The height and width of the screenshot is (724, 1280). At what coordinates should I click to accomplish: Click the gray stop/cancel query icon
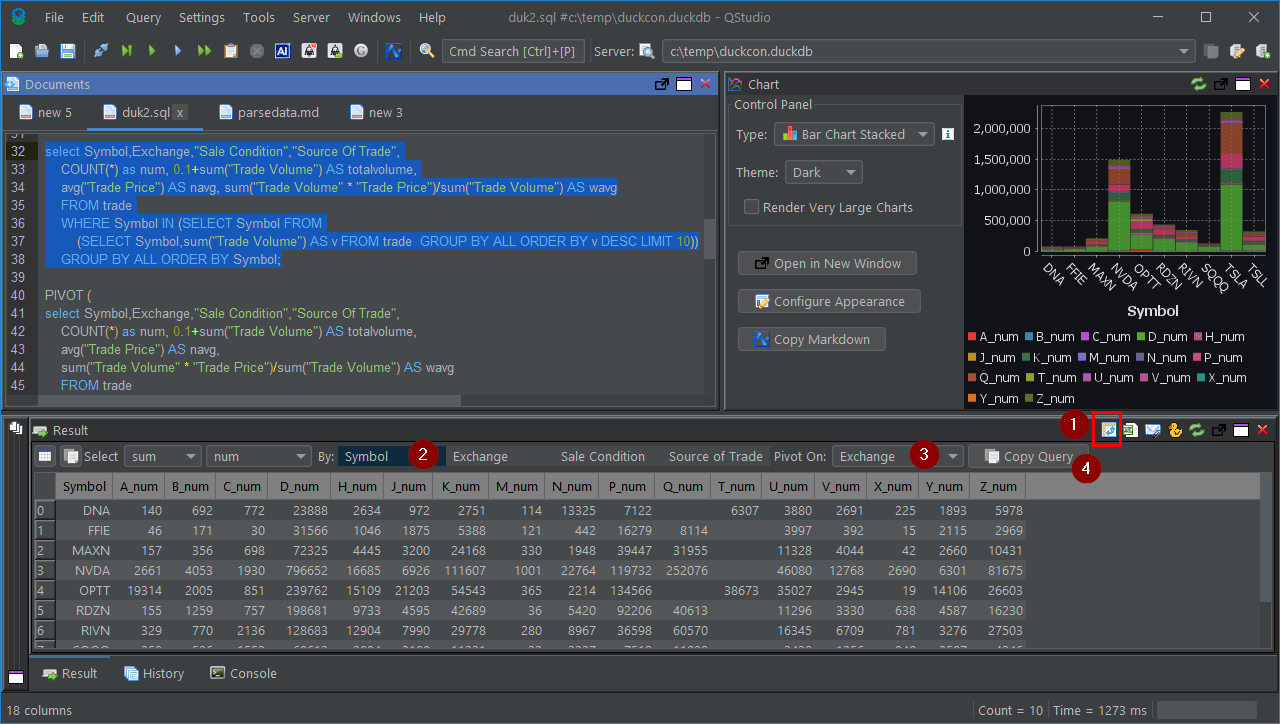257,51
